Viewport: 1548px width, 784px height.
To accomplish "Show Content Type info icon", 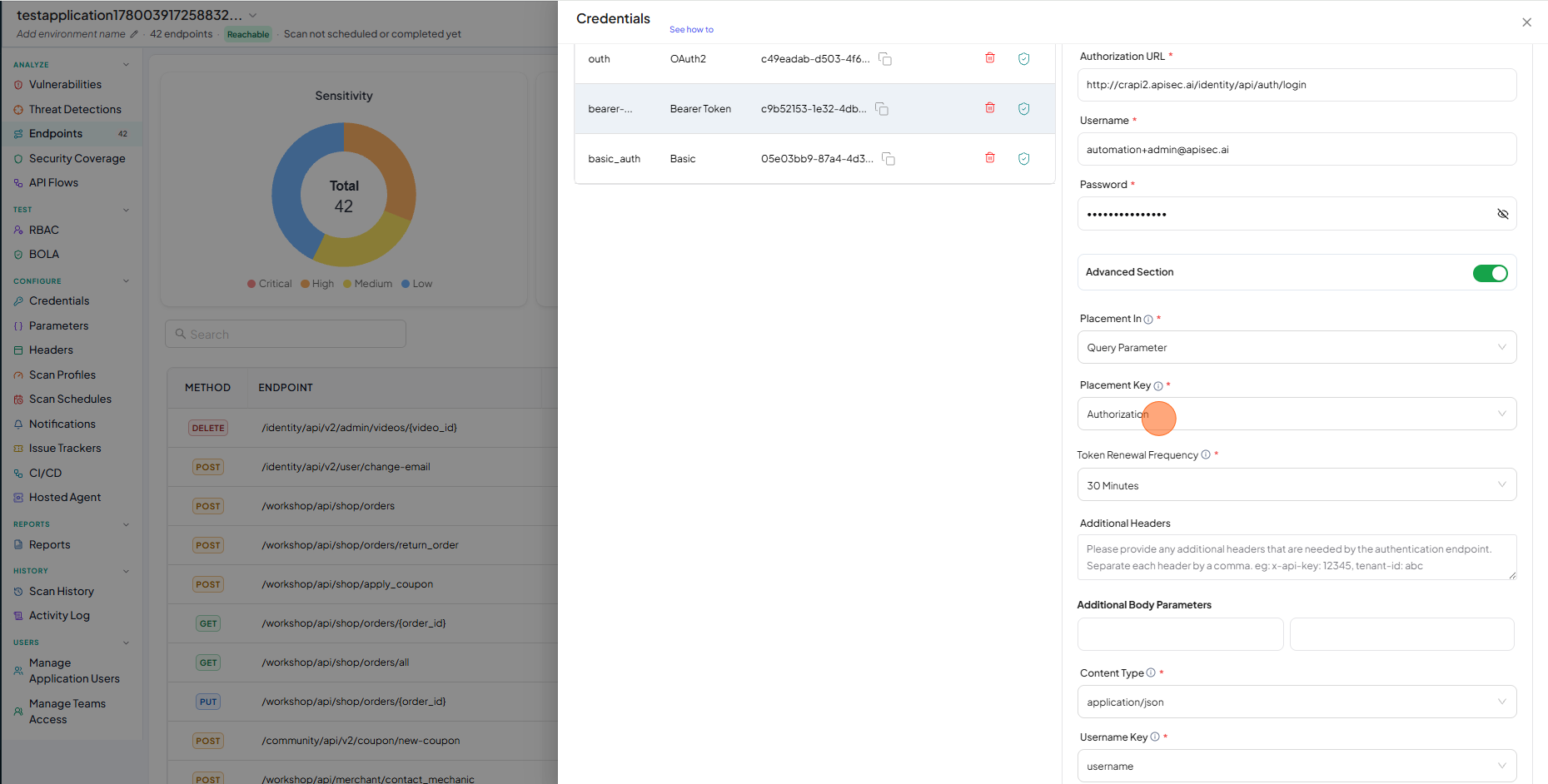I will pos(1151,672).
